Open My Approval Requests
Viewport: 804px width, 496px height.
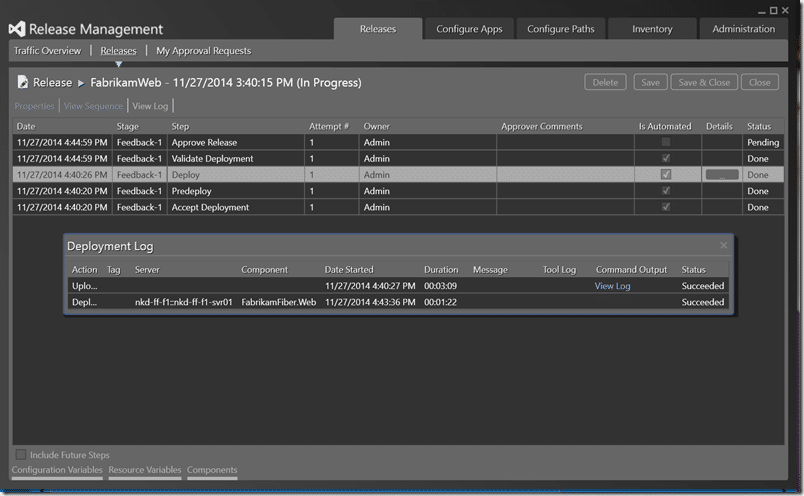pyautogui.click(x=204, y=51)
